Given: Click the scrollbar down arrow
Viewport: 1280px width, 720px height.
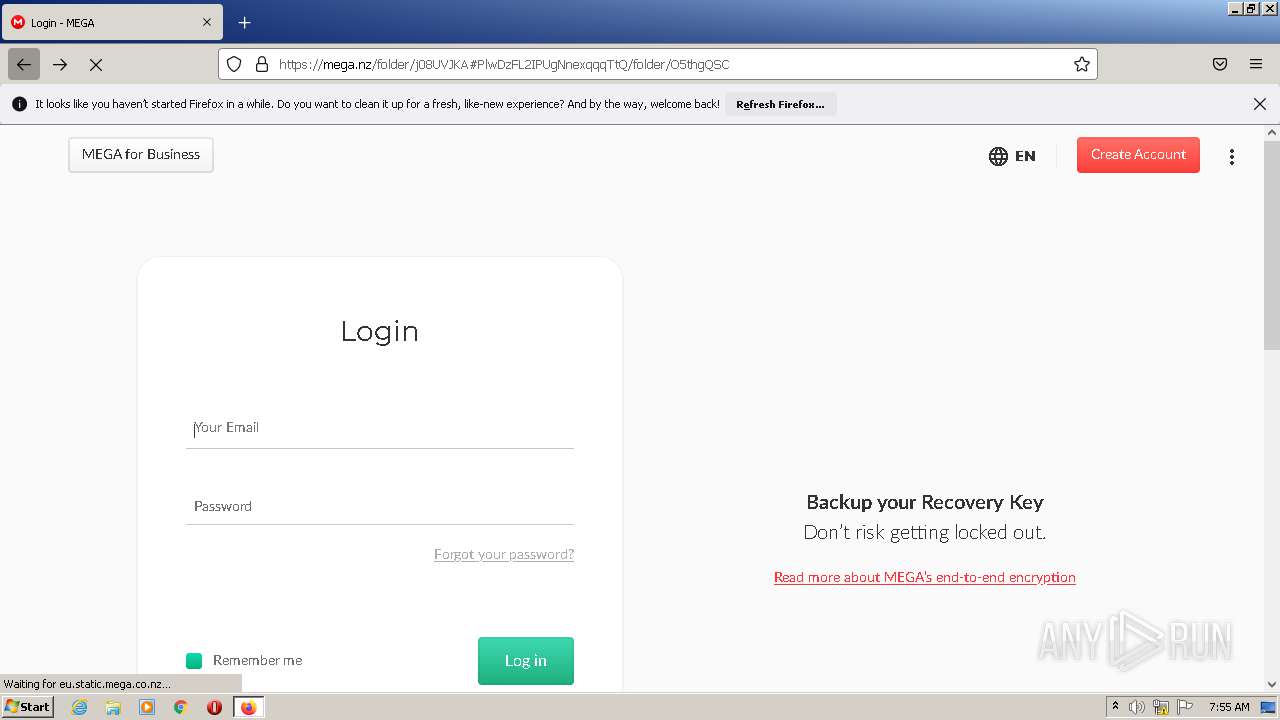Looking at the screenshot, I should click(x=1272, y=685).
